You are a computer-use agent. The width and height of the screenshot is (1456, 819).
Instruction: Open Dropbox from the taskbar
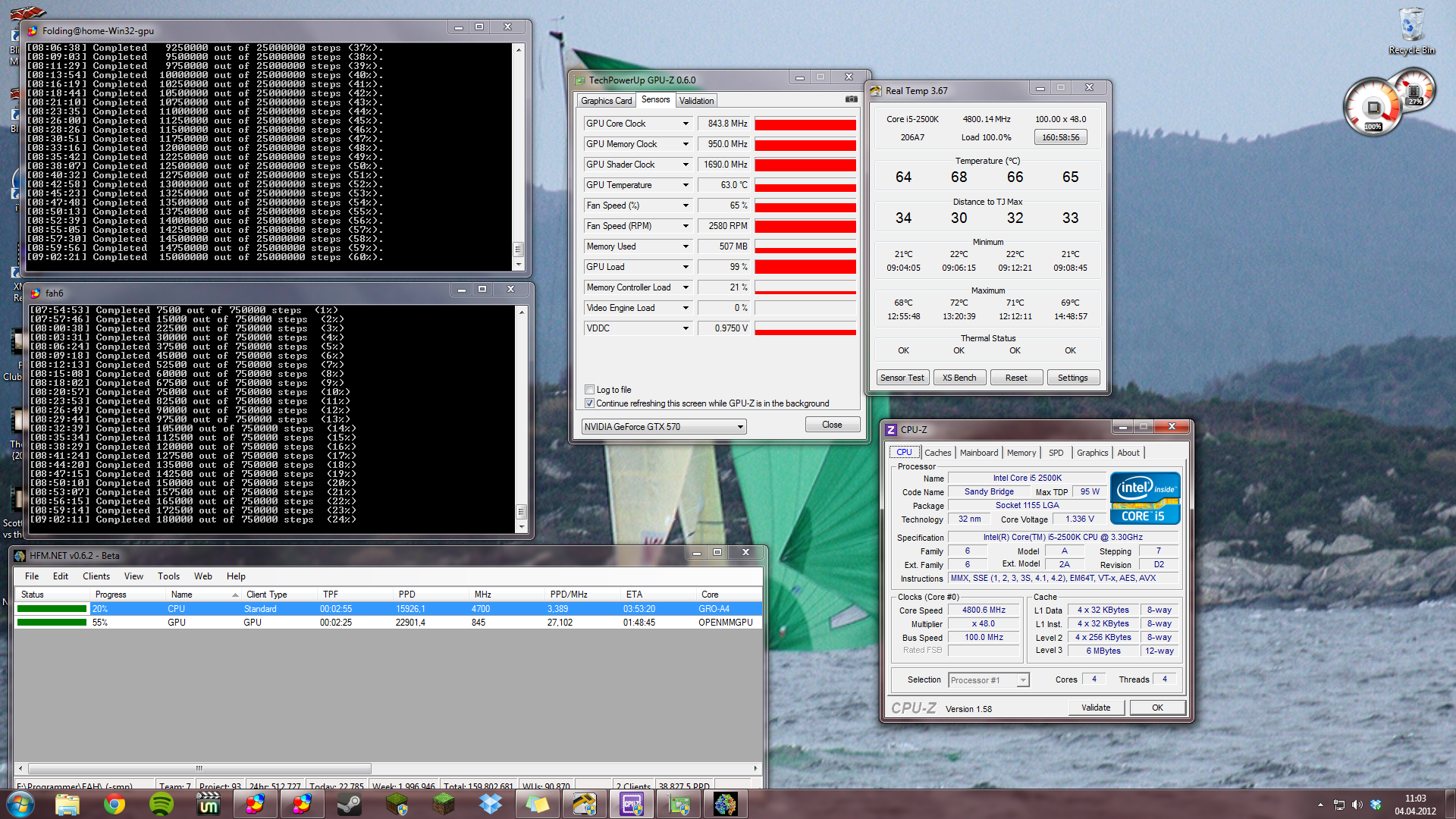pos(491,804)
